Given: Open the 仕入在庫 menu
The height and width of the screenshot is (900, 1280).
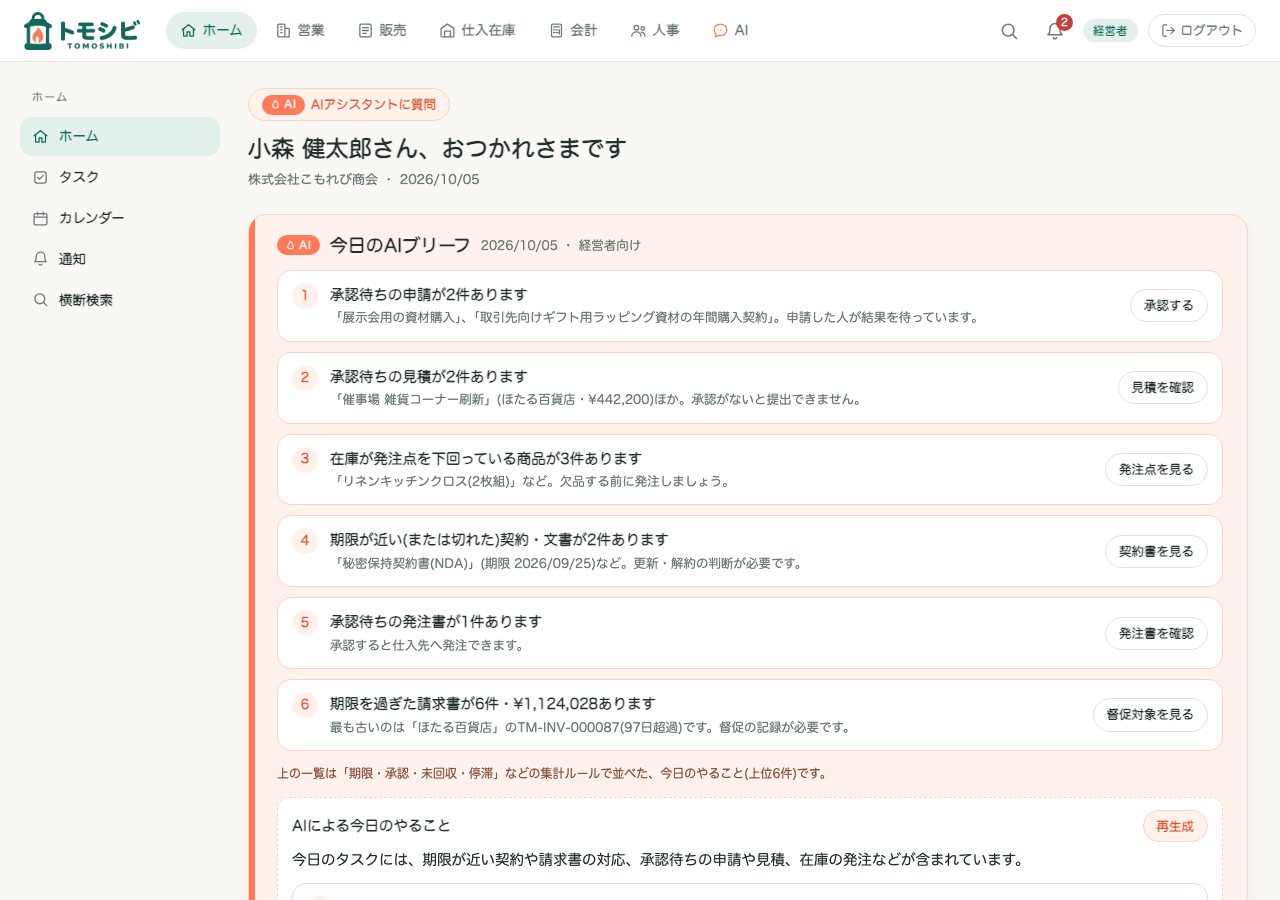Looking at the screenshot, I should coord(478,31).
